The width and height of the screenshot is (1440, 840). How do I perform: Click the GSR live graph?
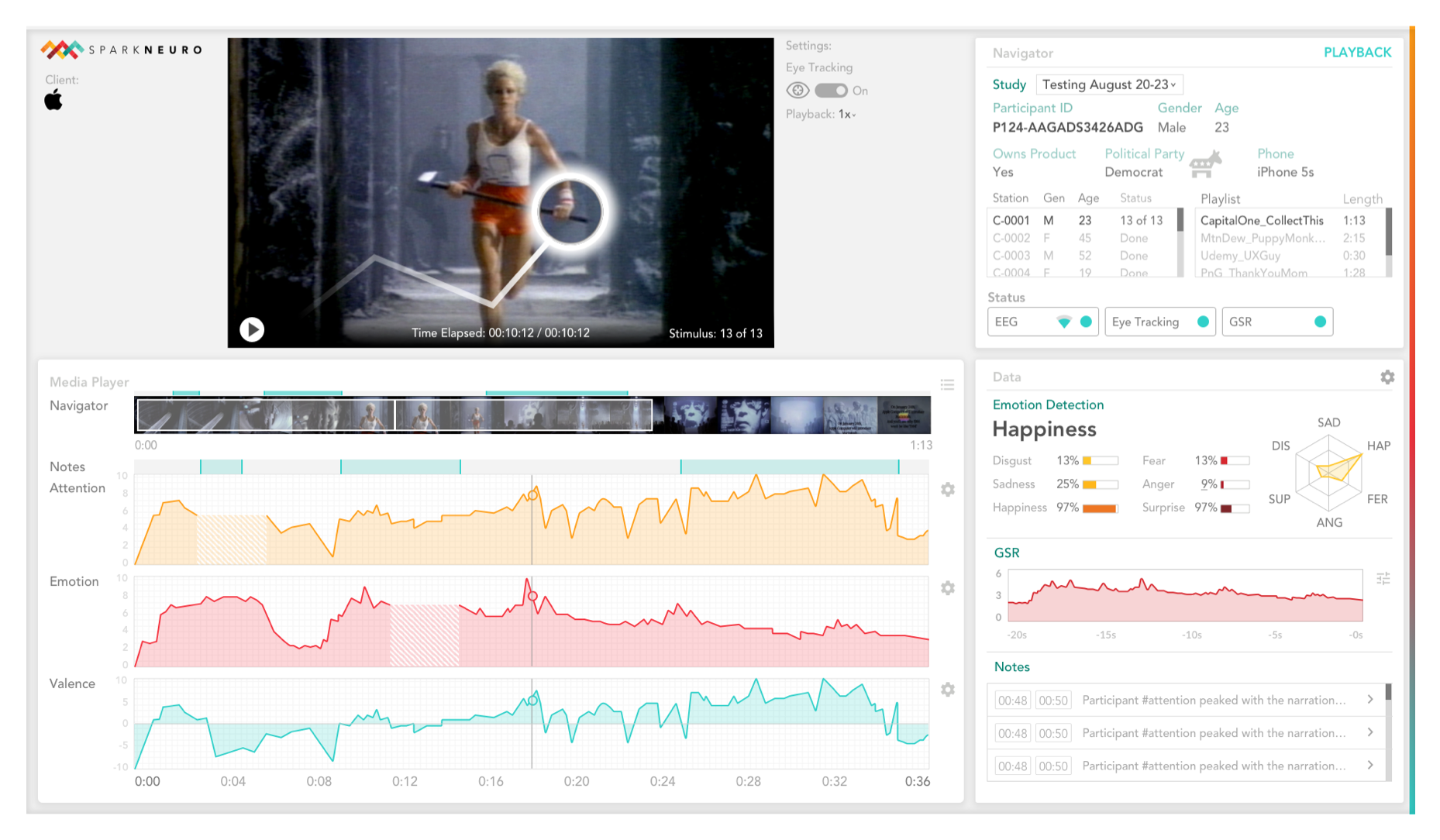pyautogui.click(x=1185, y=595)
